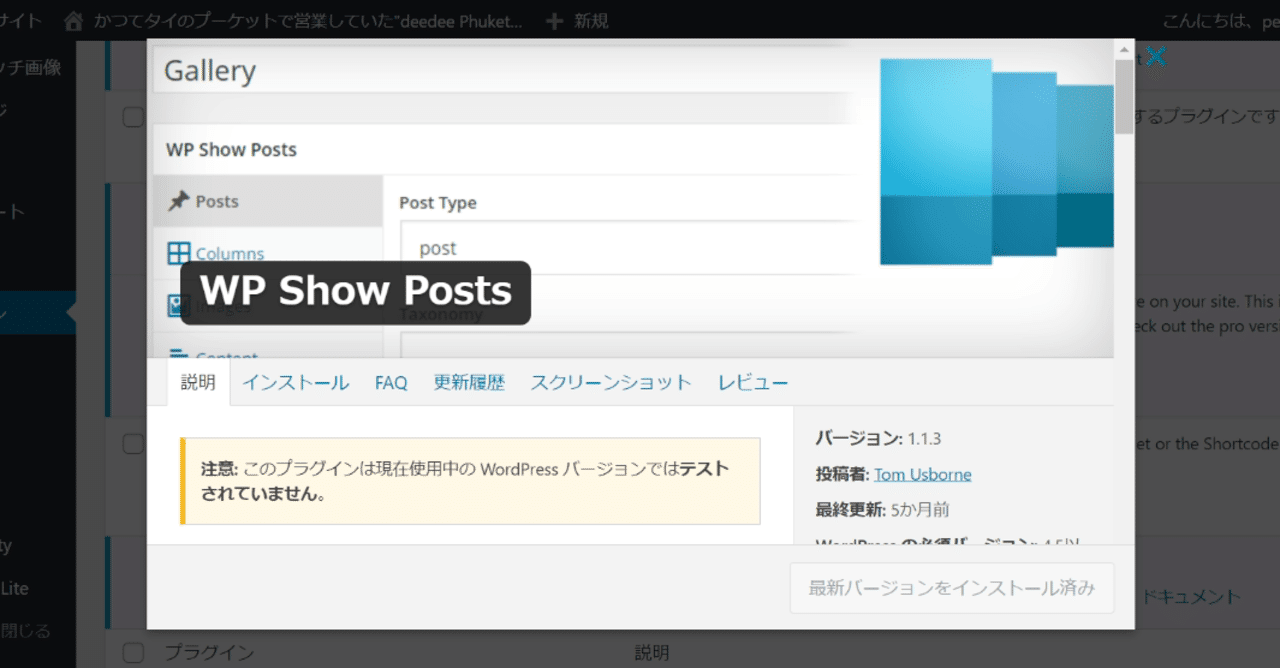Dismiss the notice with the blue X icon
This screenshot has height=668, width=1280.
point(1157,57)
